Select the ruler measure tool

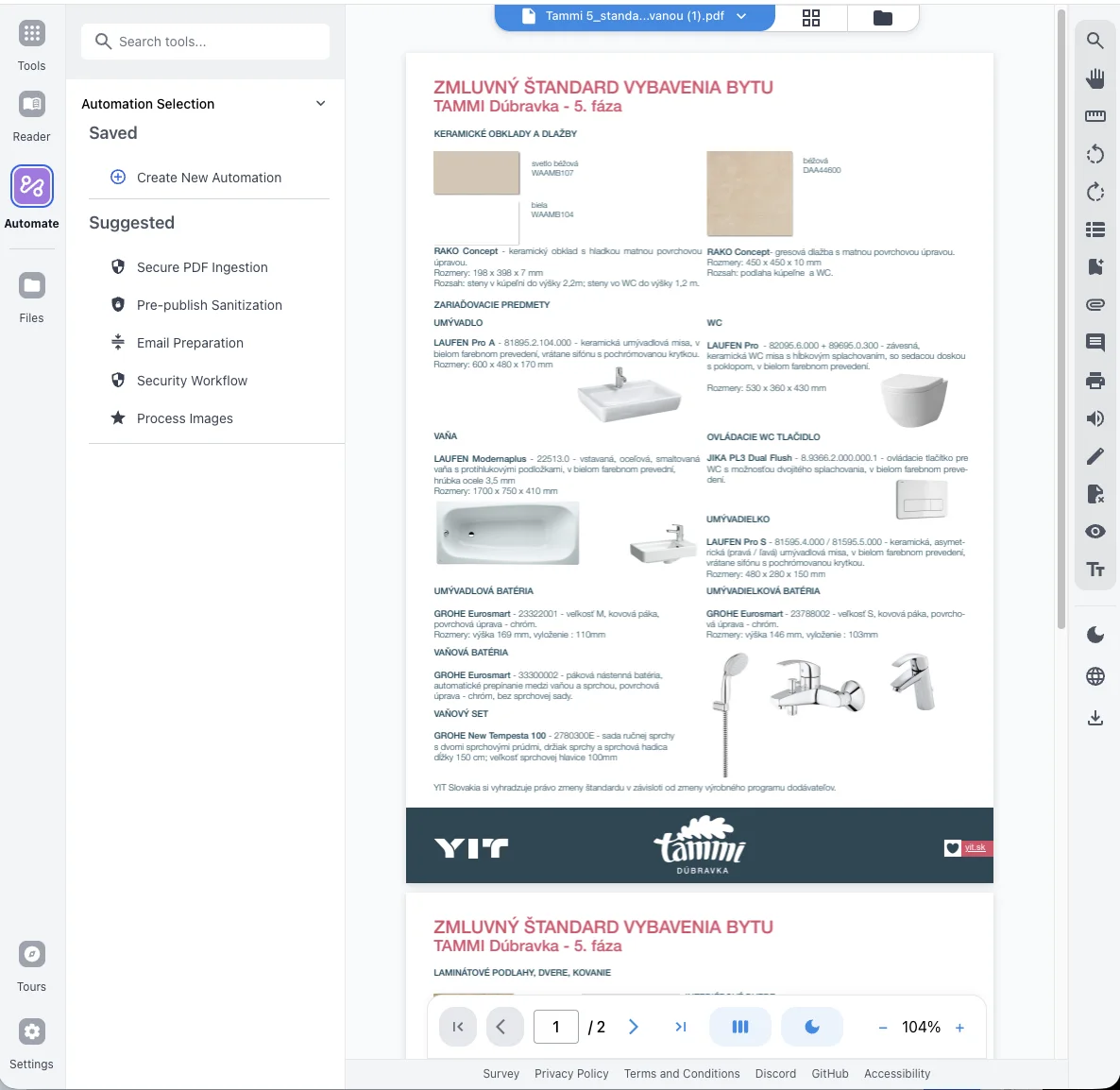[x=1095, y=116]
